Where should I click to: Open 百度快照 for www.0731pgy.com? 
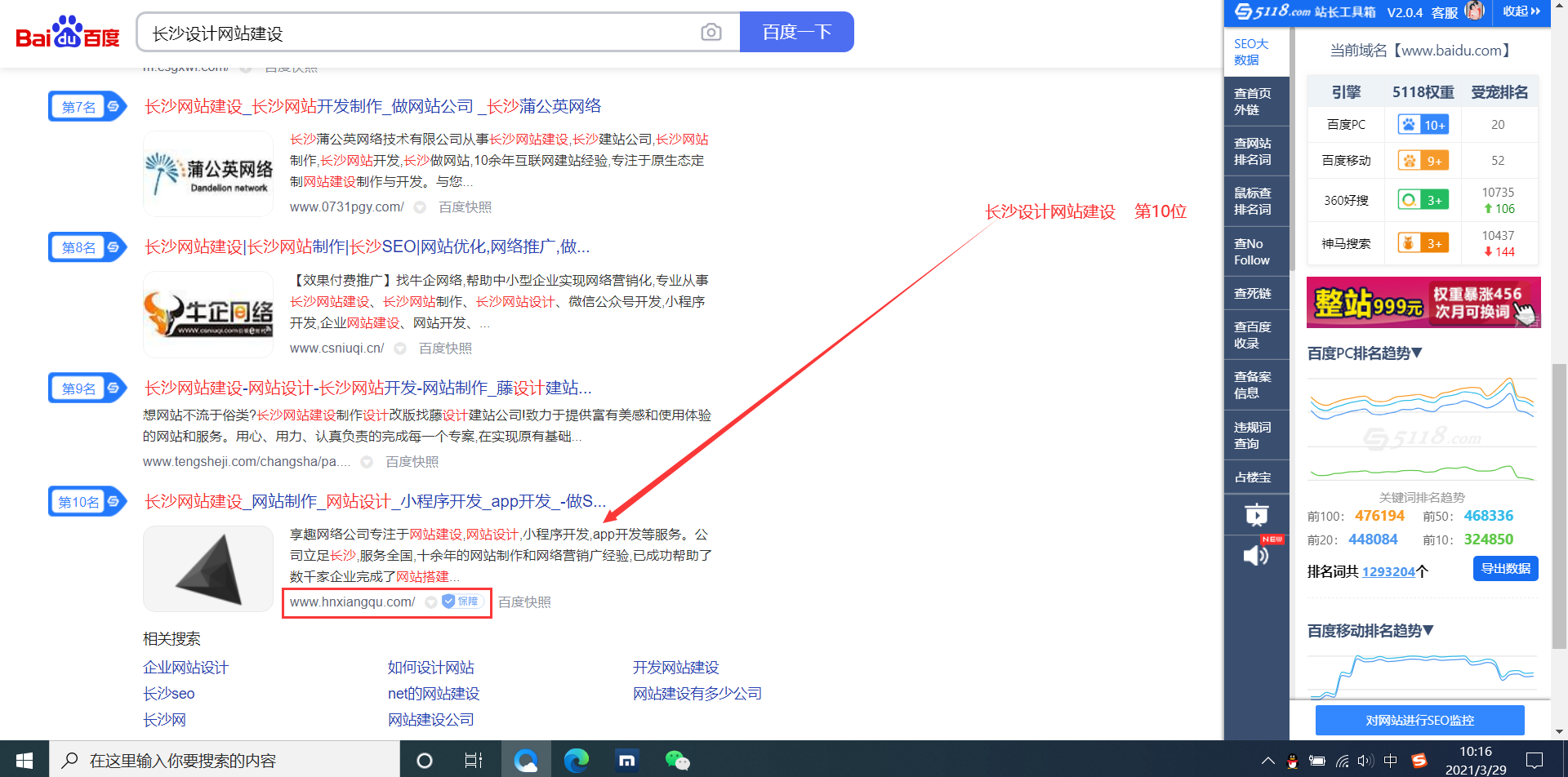coord(465,207)
